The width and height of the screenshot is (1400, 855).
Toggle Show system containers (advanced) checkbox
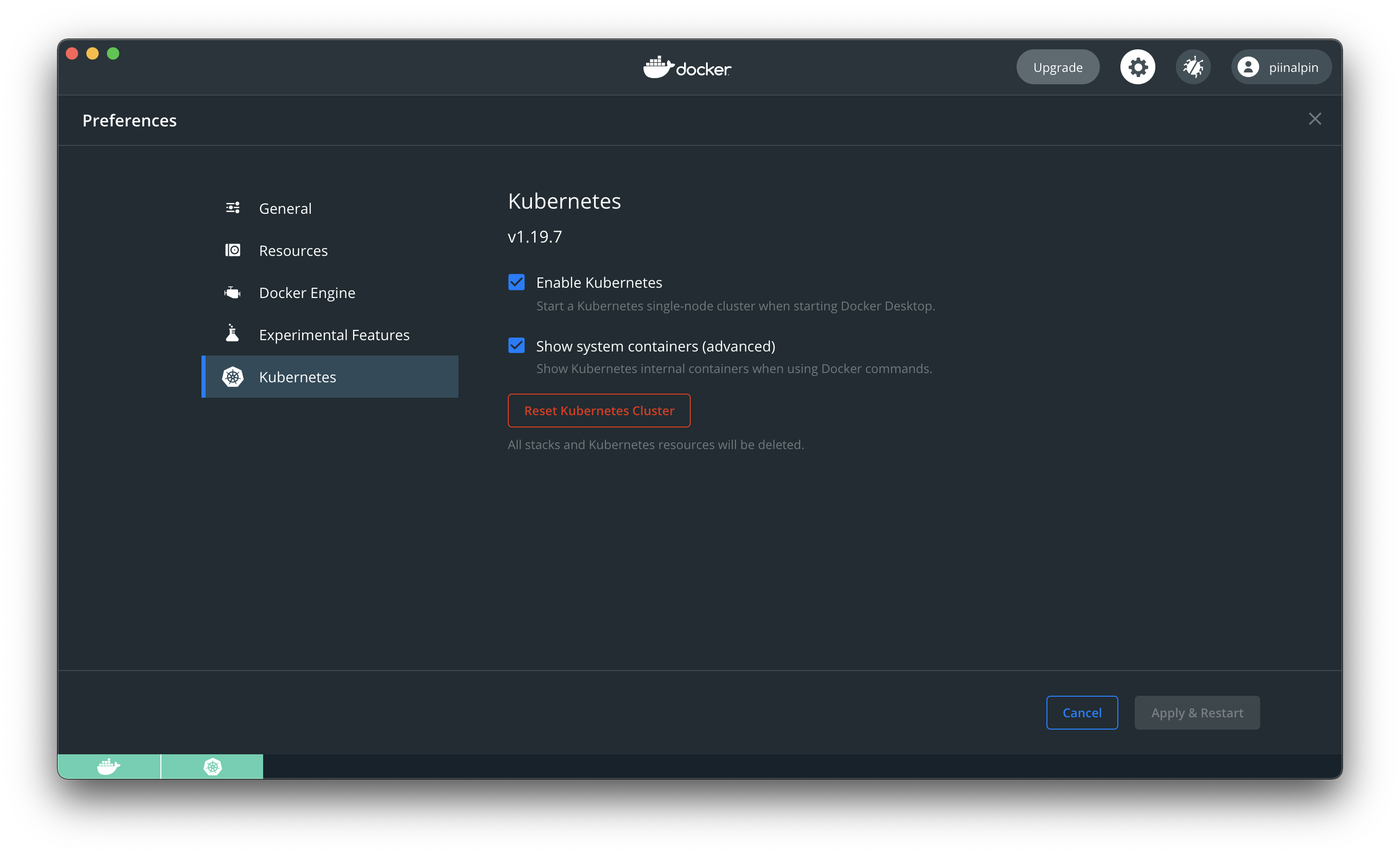pyautogui.click(x=516, y=345)
